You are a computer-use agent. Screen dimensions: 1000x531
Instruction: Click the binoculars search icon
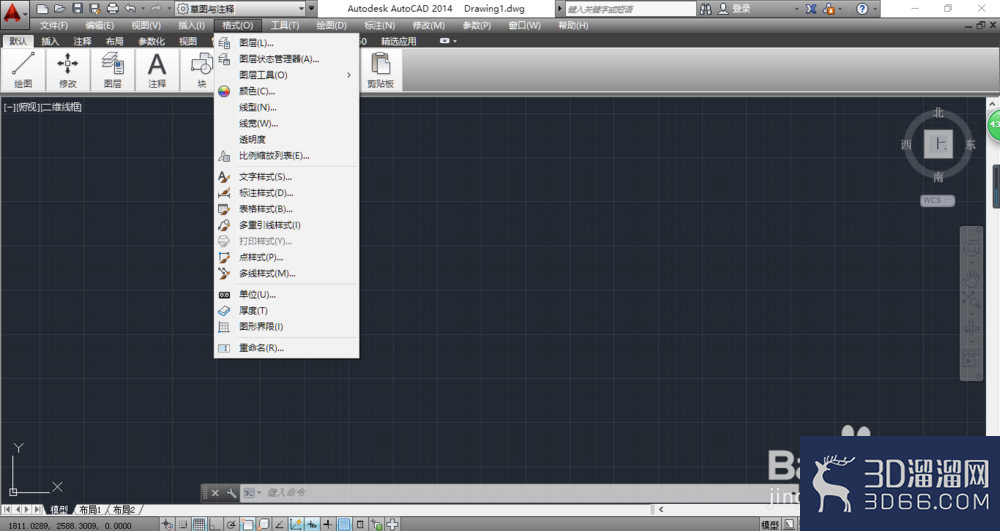pyautogui.click(x=705, y=9)
